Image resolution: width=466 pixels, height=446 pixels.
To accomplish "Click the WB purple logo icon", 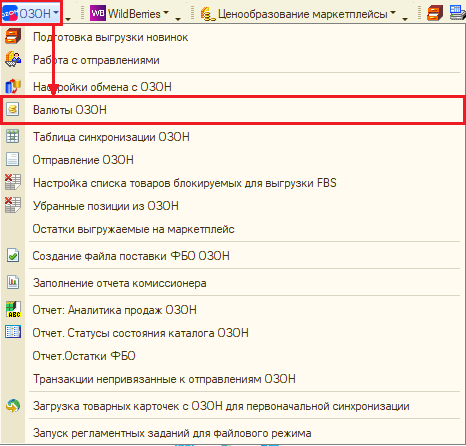I will (x=98, y=13).
